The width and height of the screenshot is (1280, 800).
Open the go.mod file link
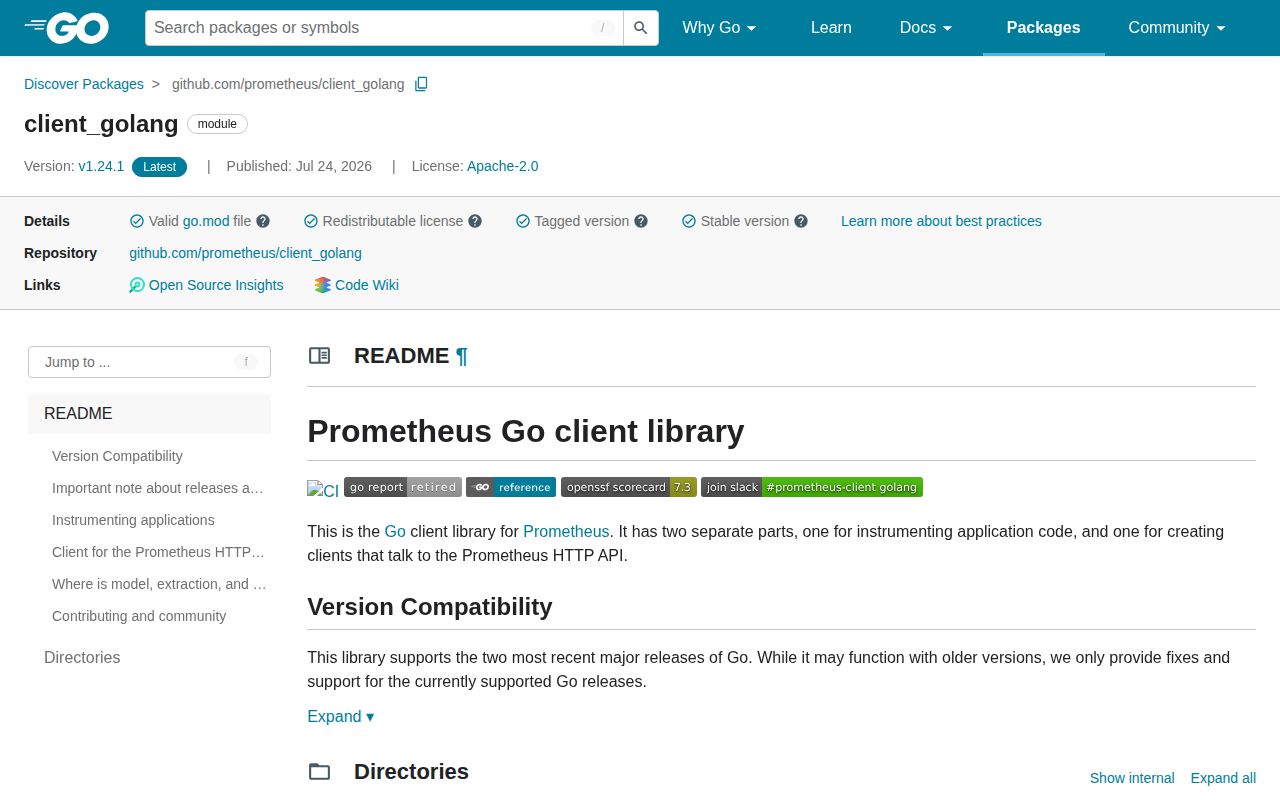coord(206,221)
